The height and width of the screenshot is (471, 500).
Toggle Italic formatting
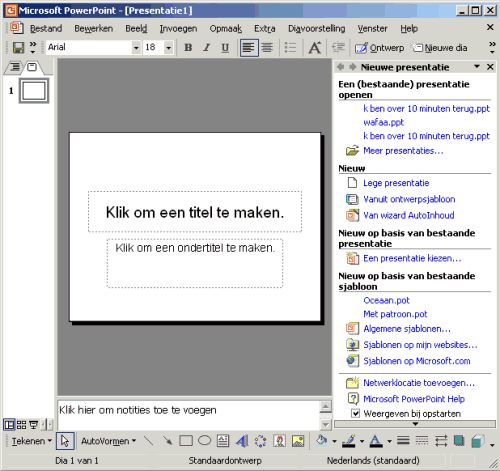pyautogui.click(x=207, y=48)
